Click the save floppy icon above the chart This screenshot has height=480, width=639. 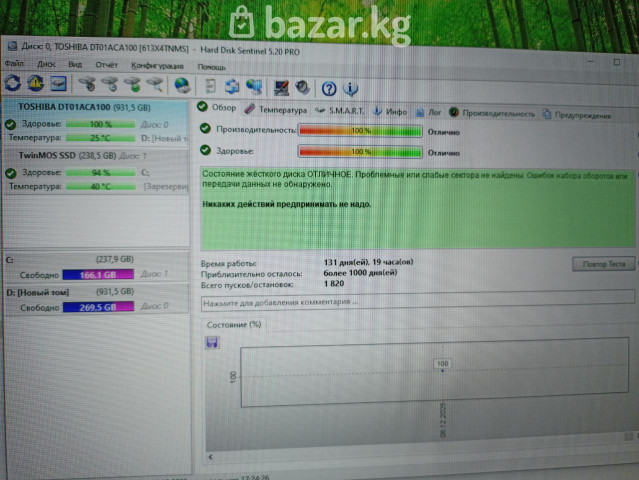pyautogui.click(x=212, y=343)
